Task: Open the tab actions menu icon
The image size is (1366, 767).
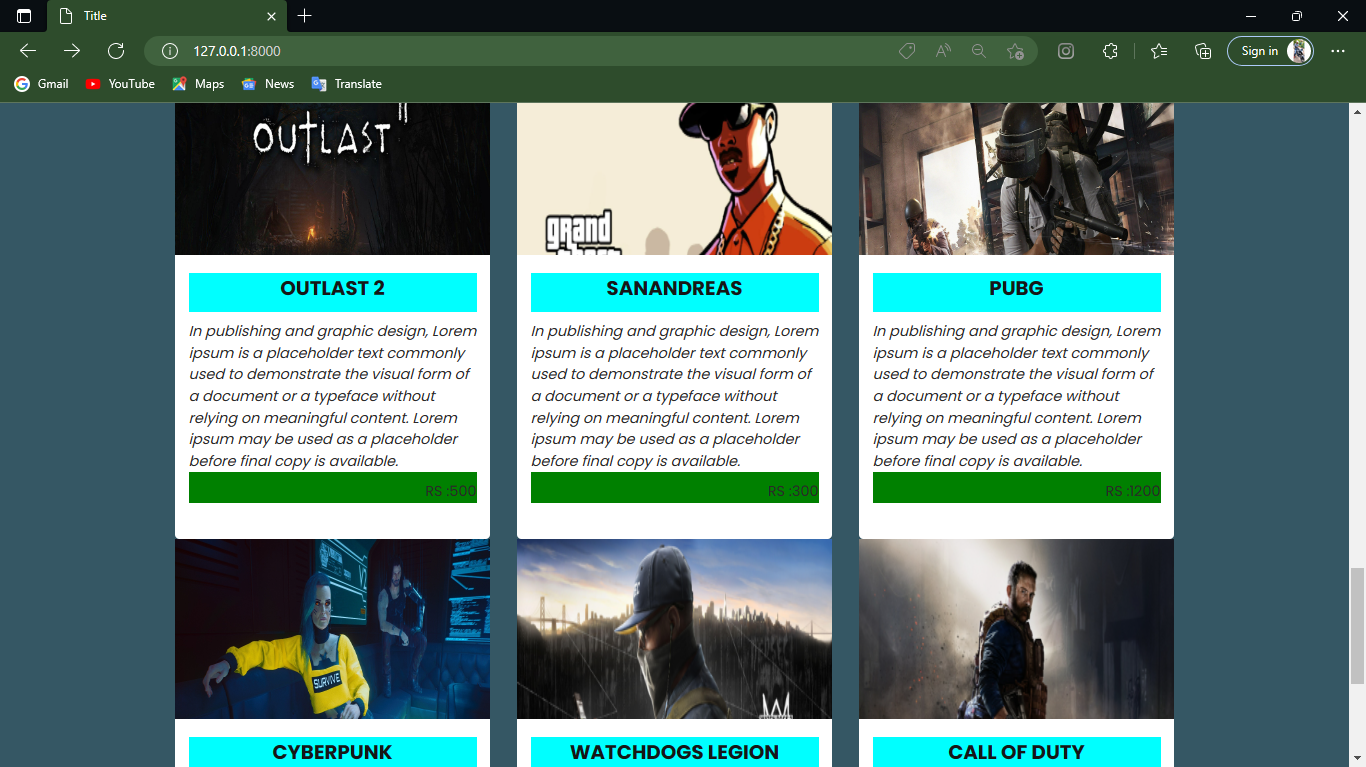Action: click(24, 16)
